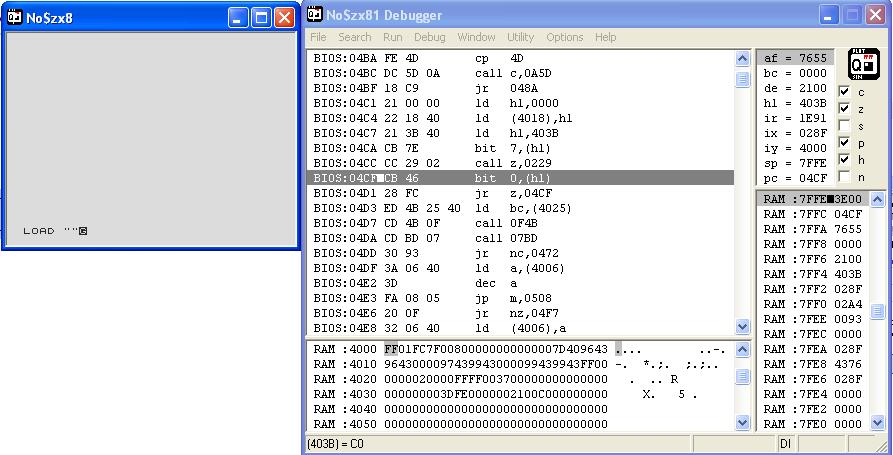Image resolution: width=893 pixels, height=455 pixels.
Task: Toggle the zero flag 'z' checkbox
Action: [844, 108]
